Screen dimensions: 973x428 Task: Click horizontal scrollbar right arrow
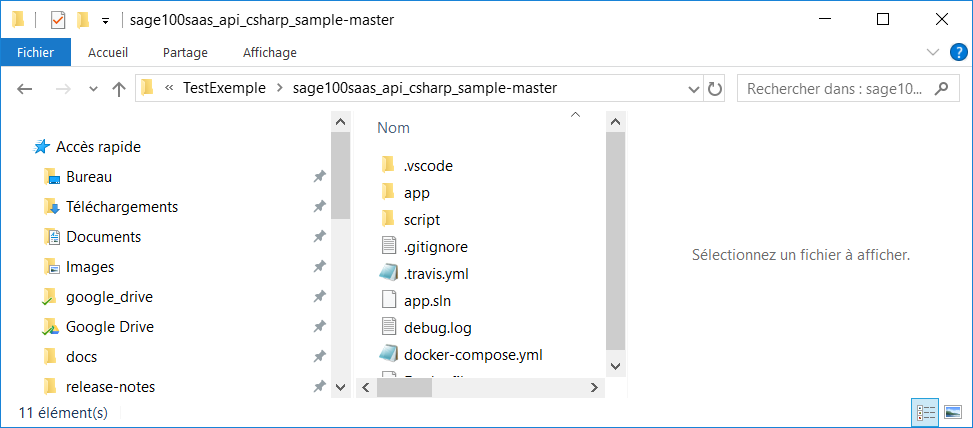coord(594,388)
